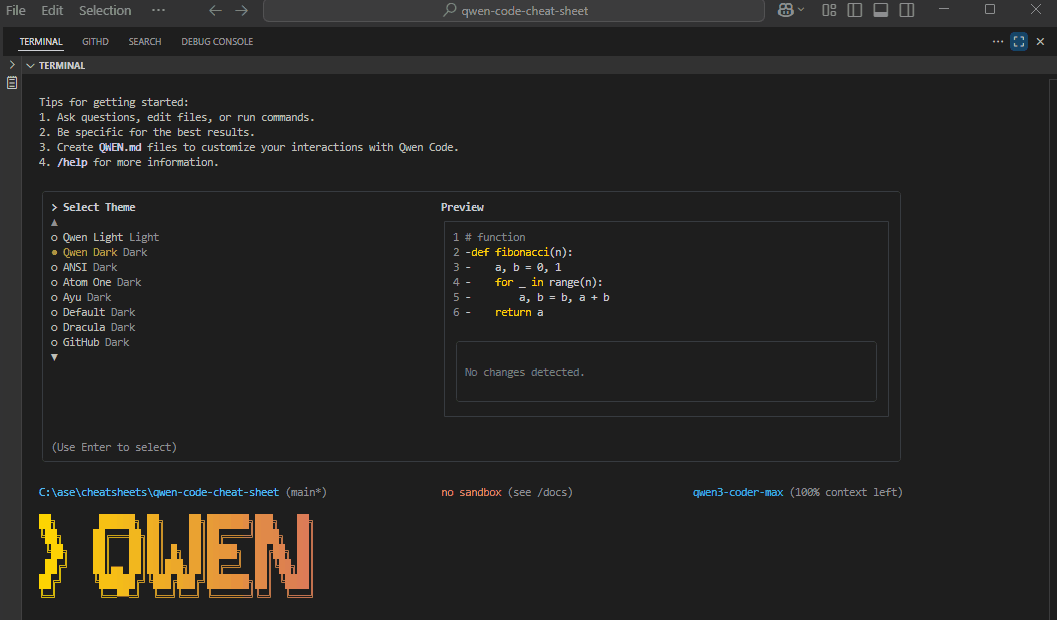Click the '(100% context left)' indicator

(846, 492)
